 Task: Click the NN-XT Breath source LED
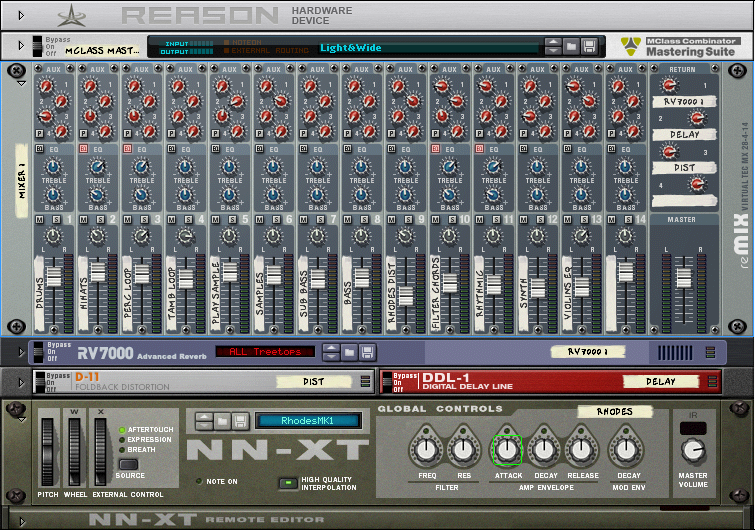pos(122,450)
